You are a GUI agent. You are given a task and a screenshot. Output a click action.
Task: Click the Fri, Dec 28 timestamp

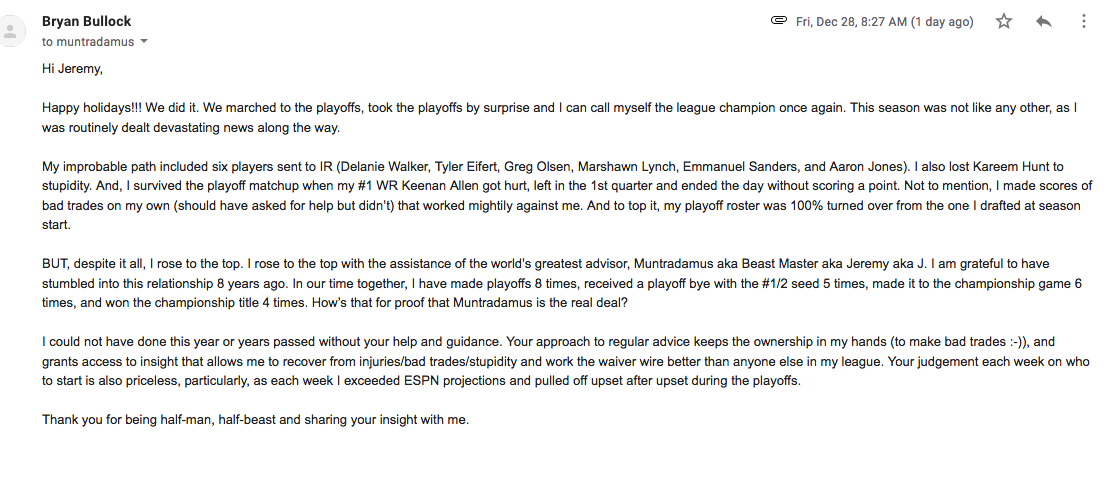(x=885, y=22)
